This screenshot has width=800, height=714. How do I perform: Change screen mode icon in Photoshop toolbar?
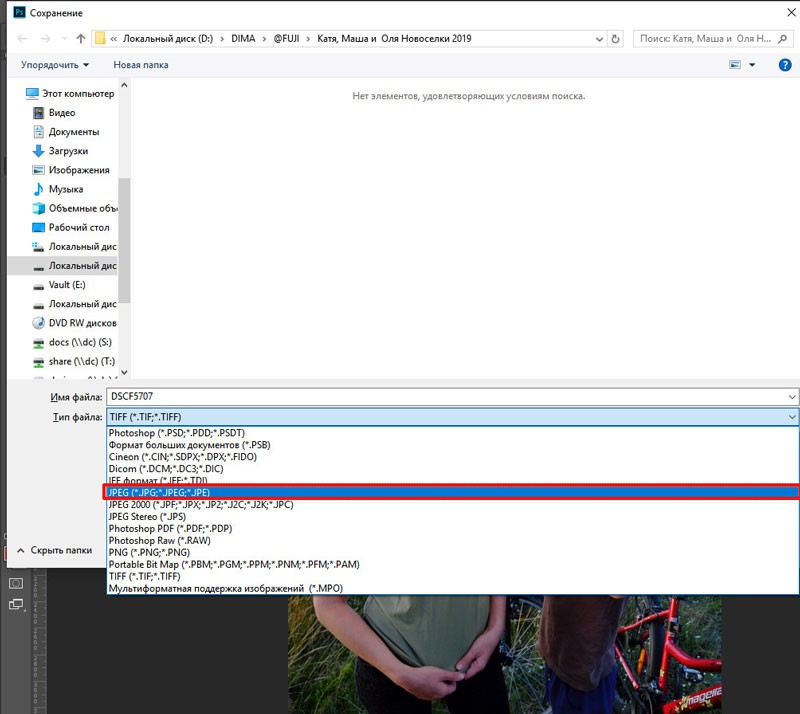tap(16, 605)
